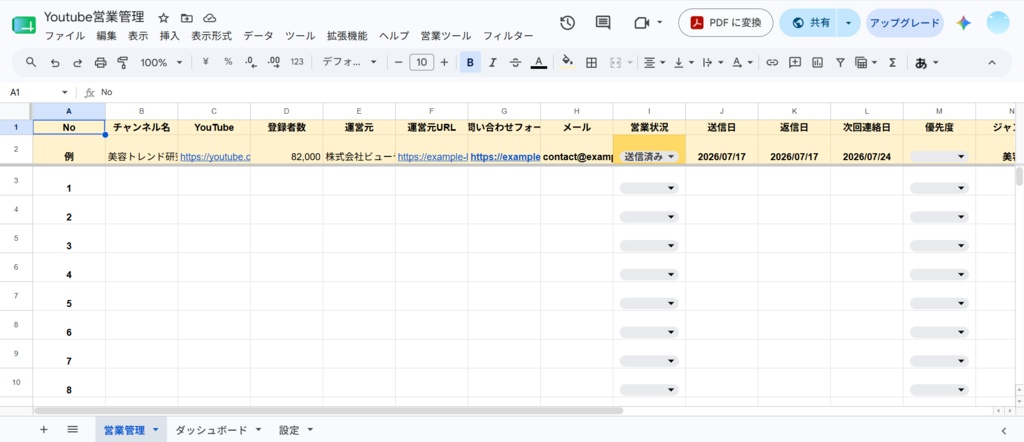Open the font family dropdown

pyautogui.click(x=349, y=63)
